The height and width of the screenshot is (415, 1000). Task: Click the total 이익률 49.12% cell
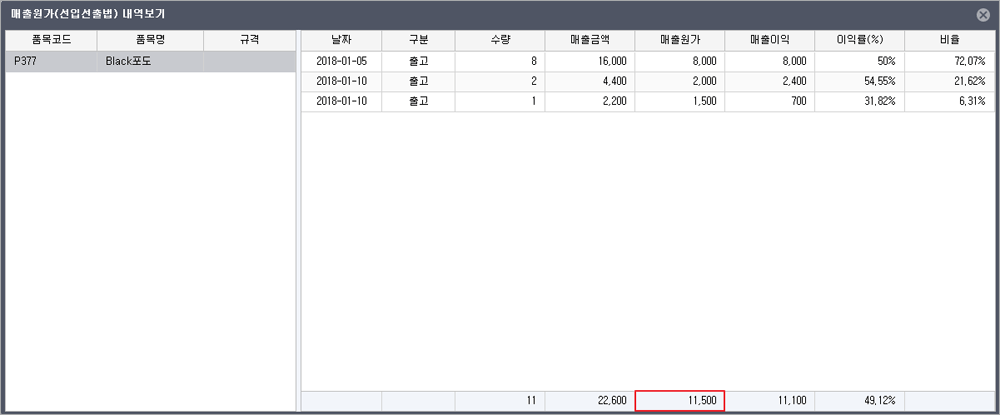[859, 400]
